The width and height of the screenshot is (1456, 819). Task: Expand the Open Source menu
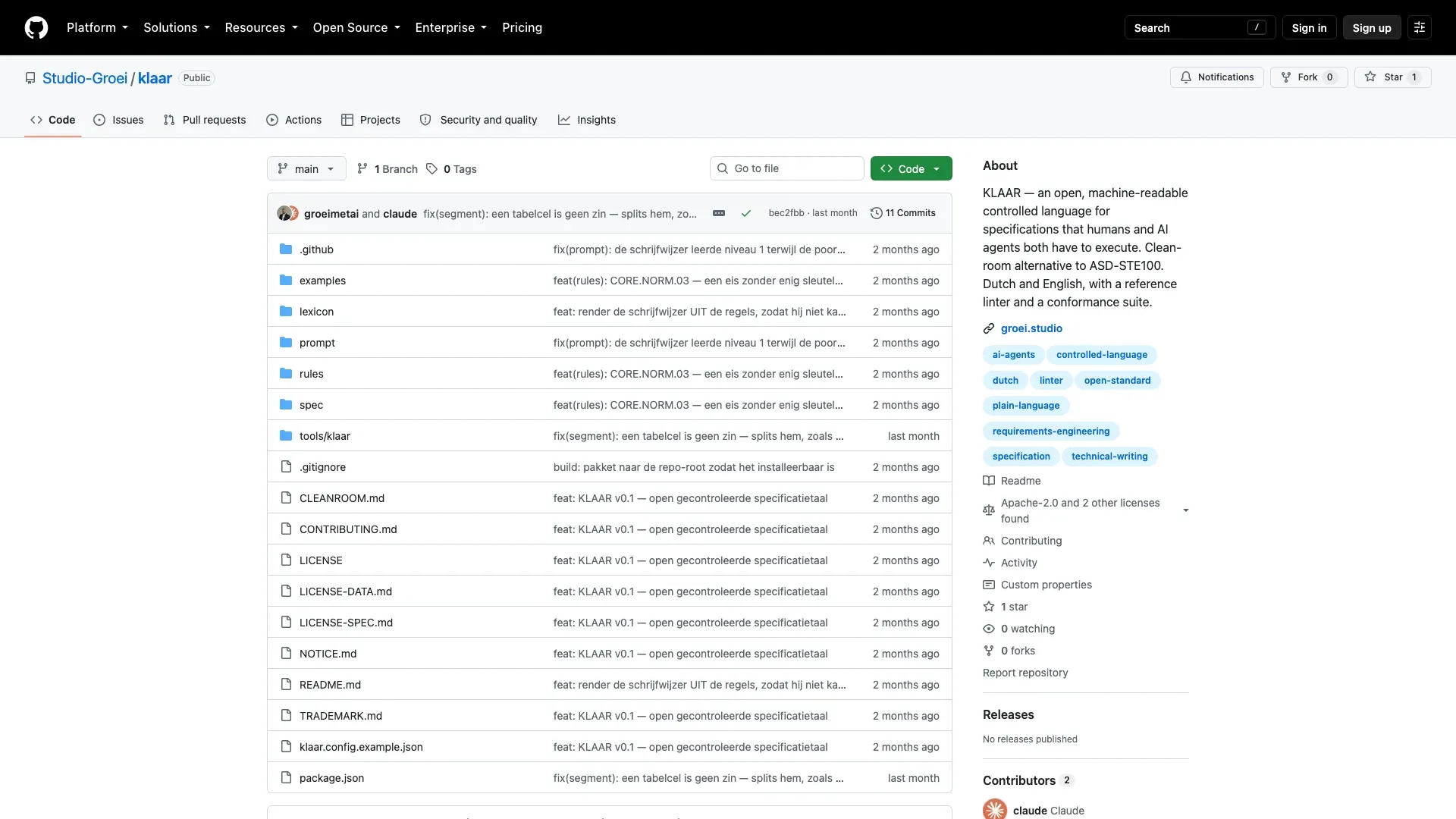356,27
